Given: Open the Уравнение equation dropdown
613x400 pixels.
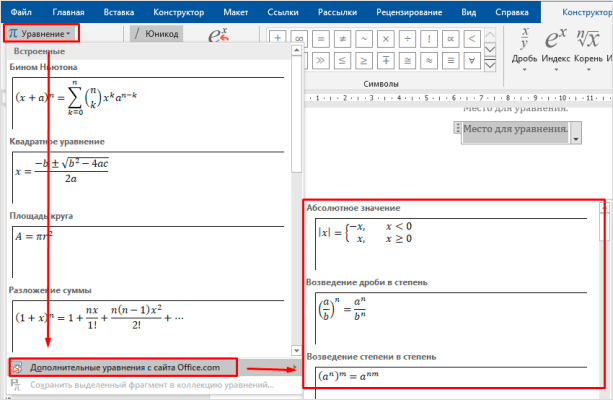Looking at the screenshot, I should point(41,34).
